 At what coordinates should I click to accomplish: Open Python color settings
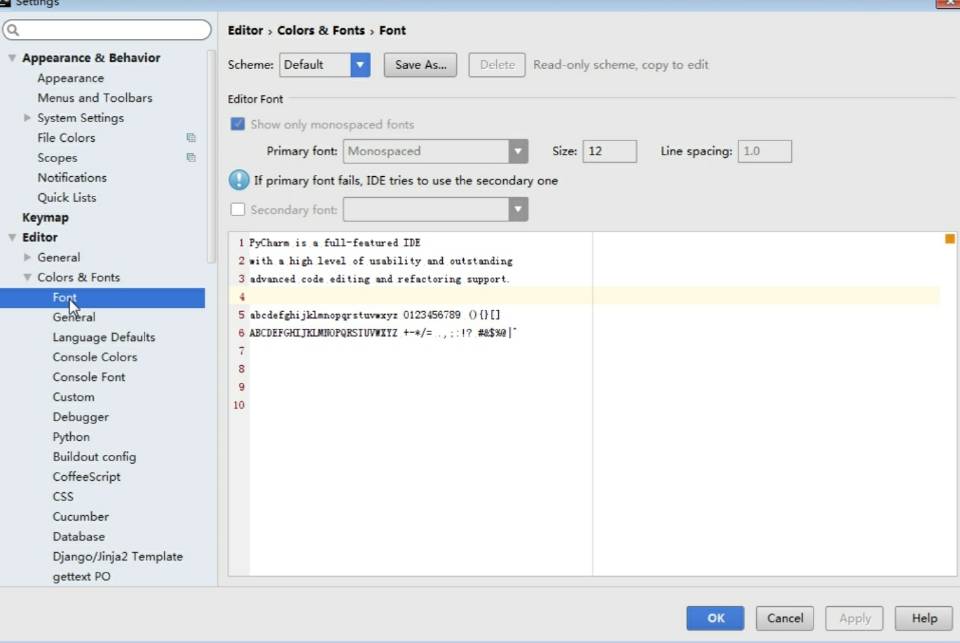pos(71,437)
